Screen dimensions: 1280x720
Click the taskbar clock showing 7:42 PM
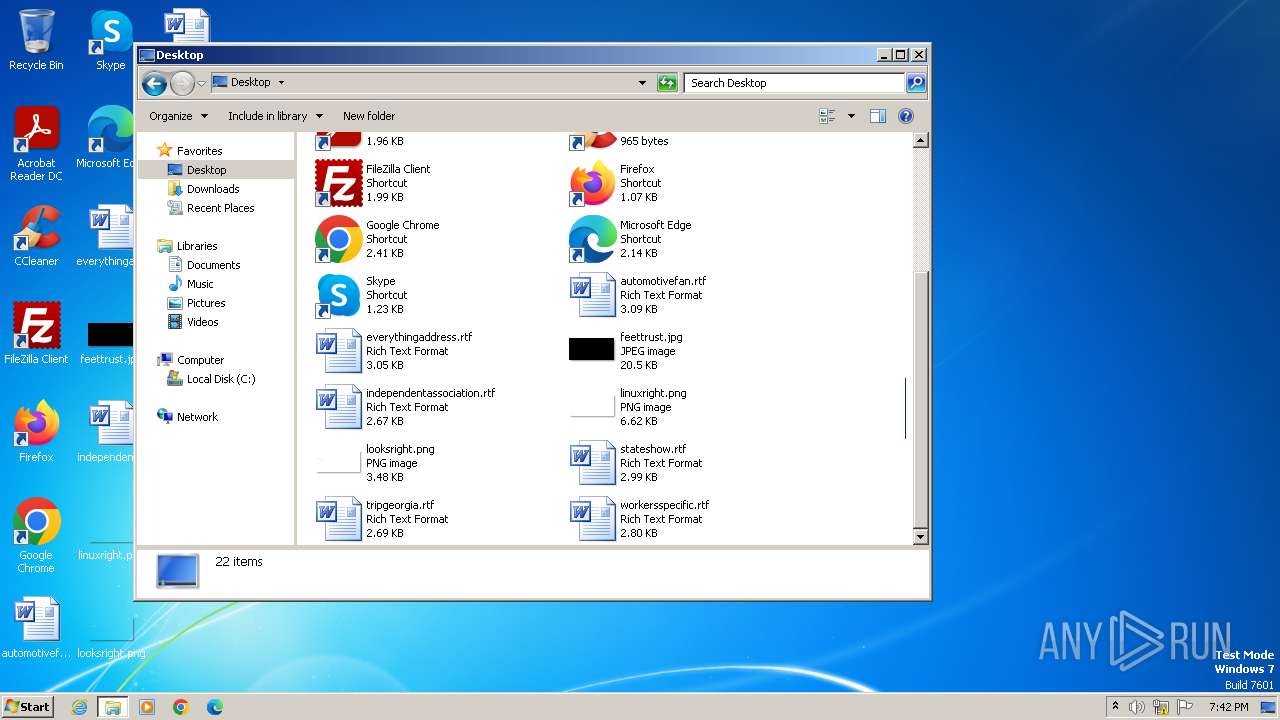(1229, 707)
